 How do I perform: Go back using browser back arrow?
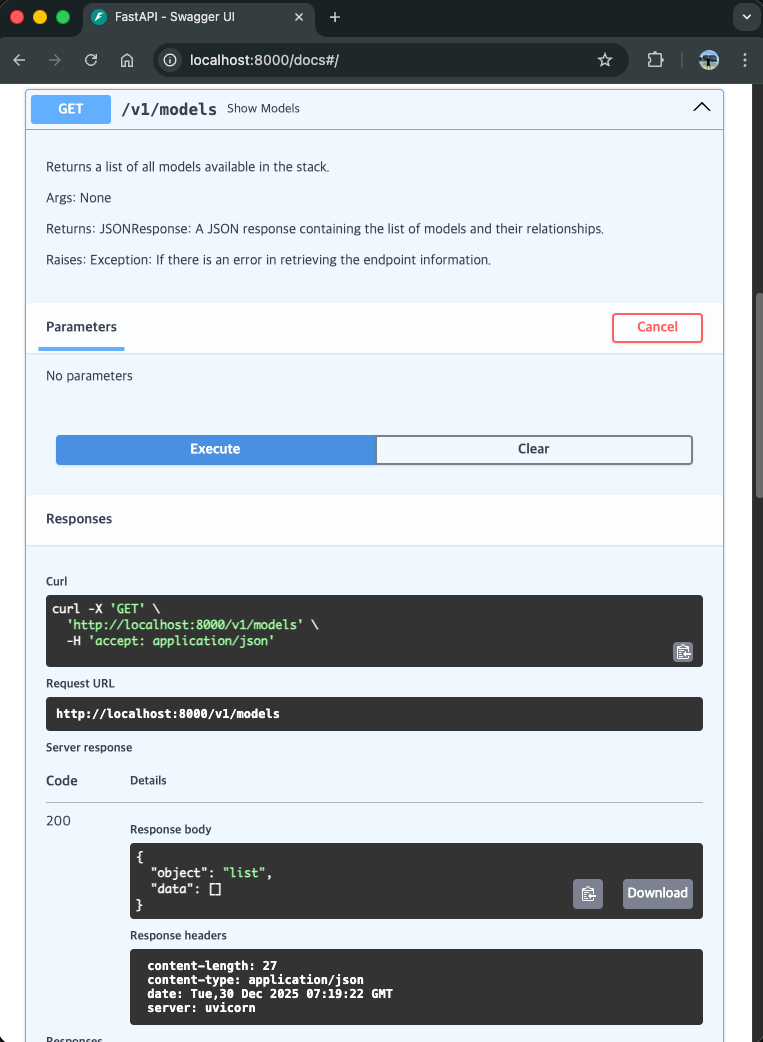(x=19, y=60)
